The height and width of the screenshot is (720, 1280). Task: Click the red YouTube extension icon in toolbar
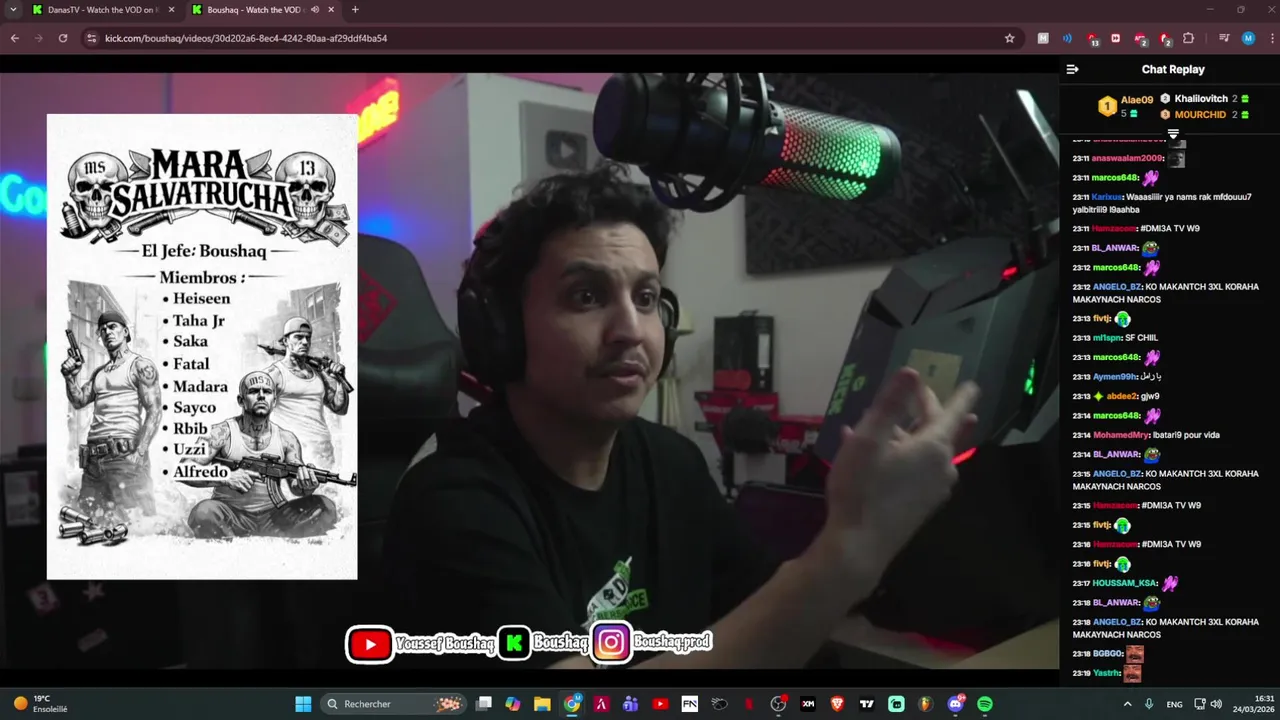1115,38
